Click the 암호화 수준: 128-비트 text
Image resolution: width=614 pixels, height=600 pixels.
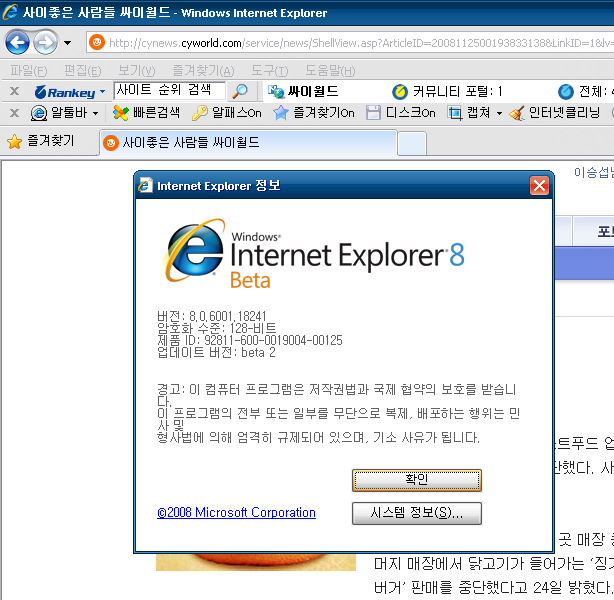[217, 328]
